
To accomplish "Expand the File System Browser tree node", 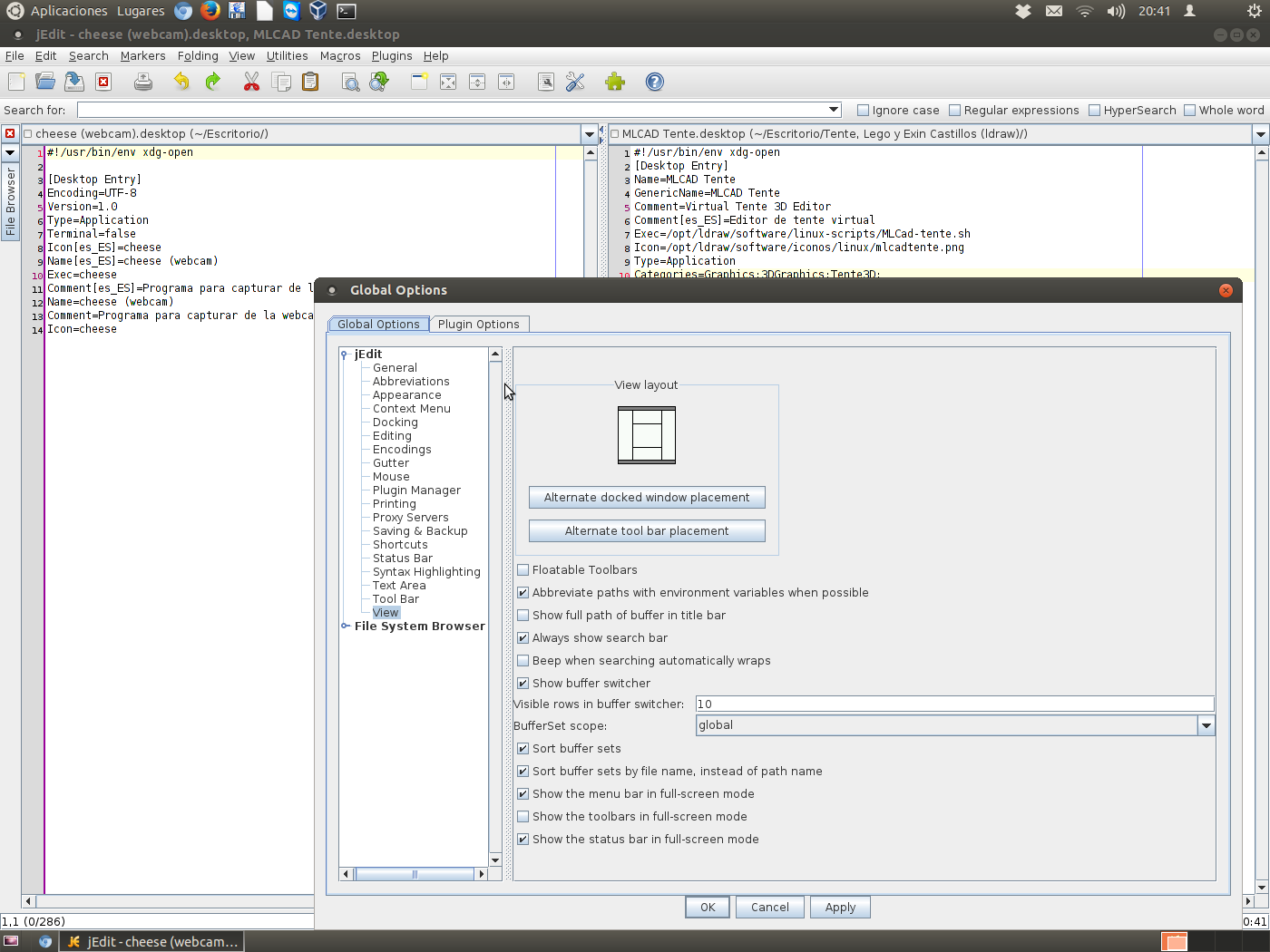I will pos(345,626).
